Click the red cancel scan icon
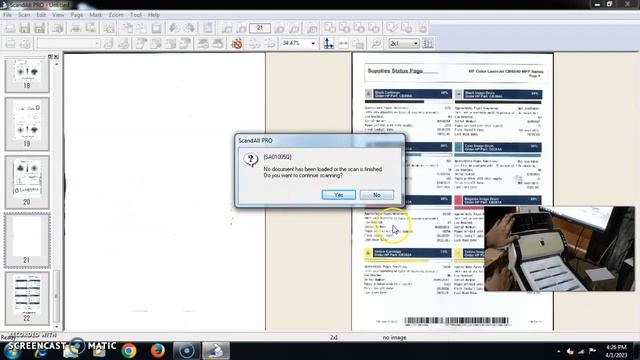Viewport: 640px width, 360px height. click(x=237, y=43)
